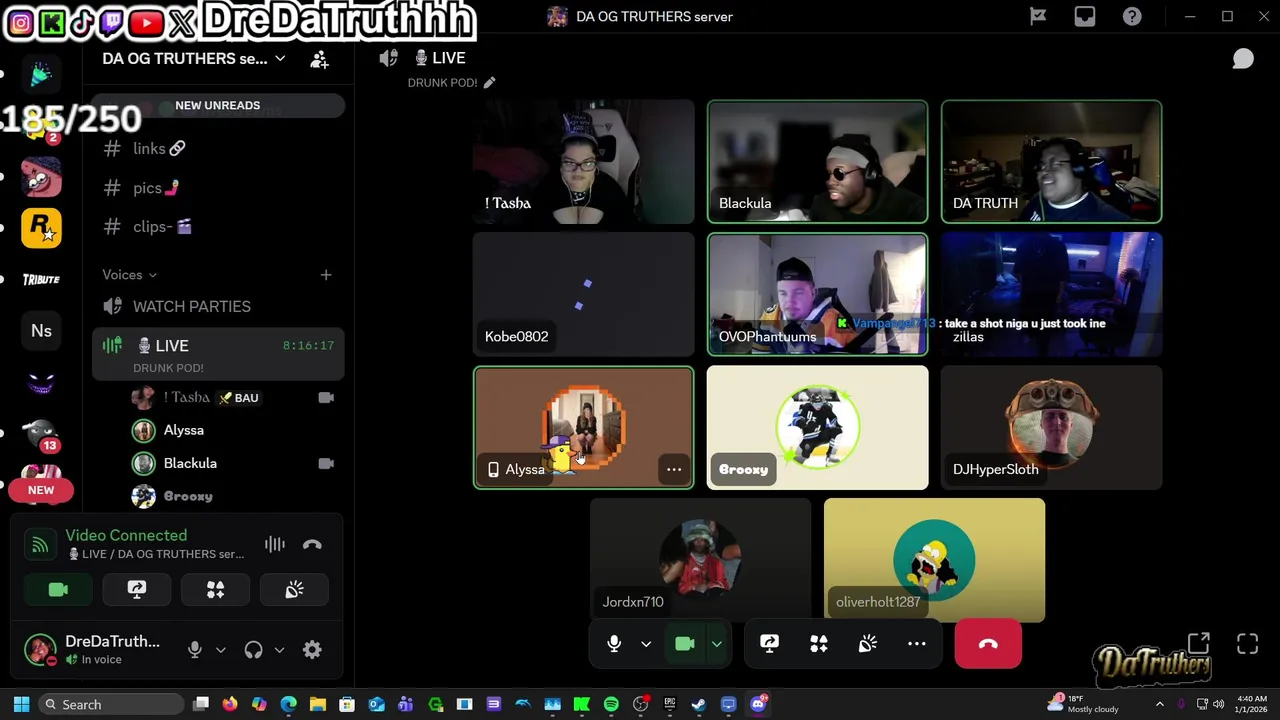Viewport: 1280px width, 720px height.
Task: Open Spotify from the taskbar
Action: (x=611, y=704)
